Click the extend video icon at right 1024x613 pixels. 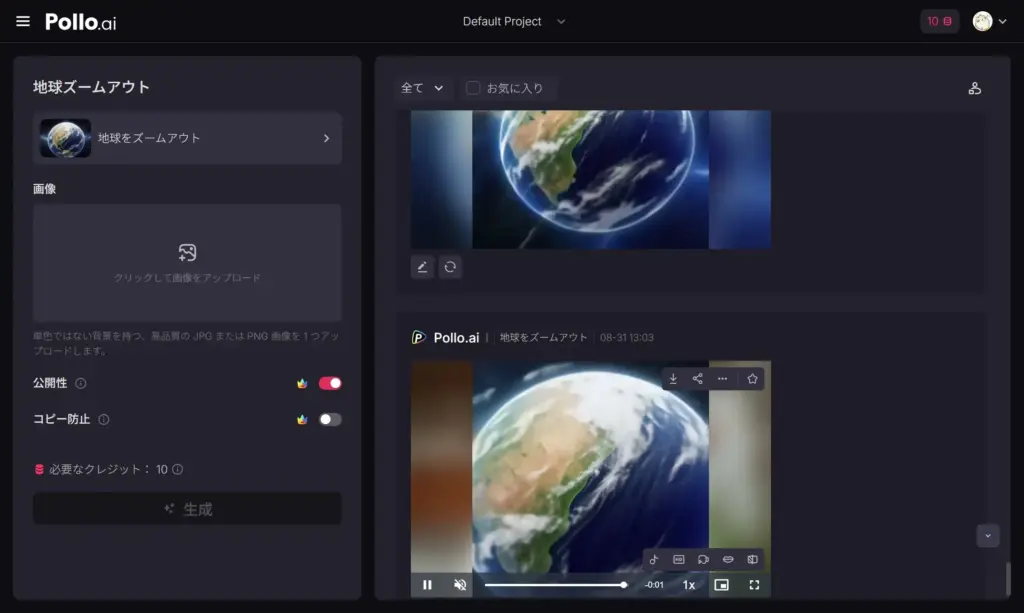753,559
